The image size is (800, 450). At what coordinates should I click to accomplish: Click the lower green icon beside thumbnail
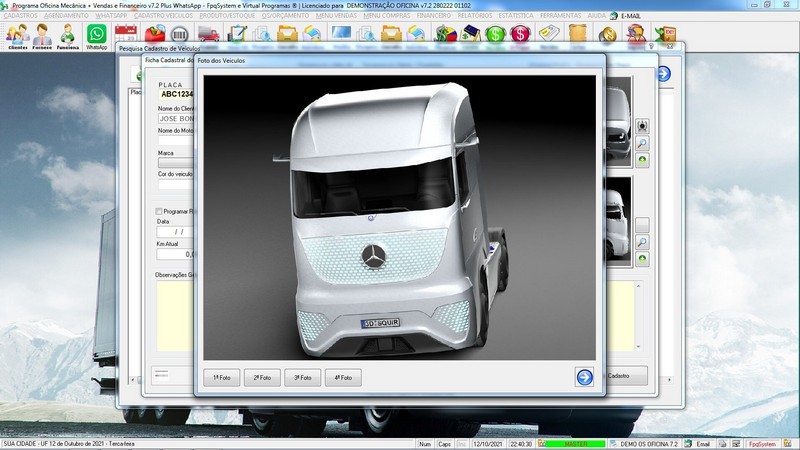coord(643,259)
